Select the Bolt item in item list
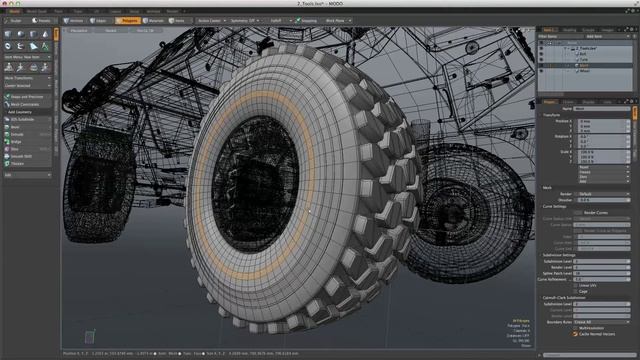Screen dimensions: 640x360 pyautogui.click(x=583, y=54)
